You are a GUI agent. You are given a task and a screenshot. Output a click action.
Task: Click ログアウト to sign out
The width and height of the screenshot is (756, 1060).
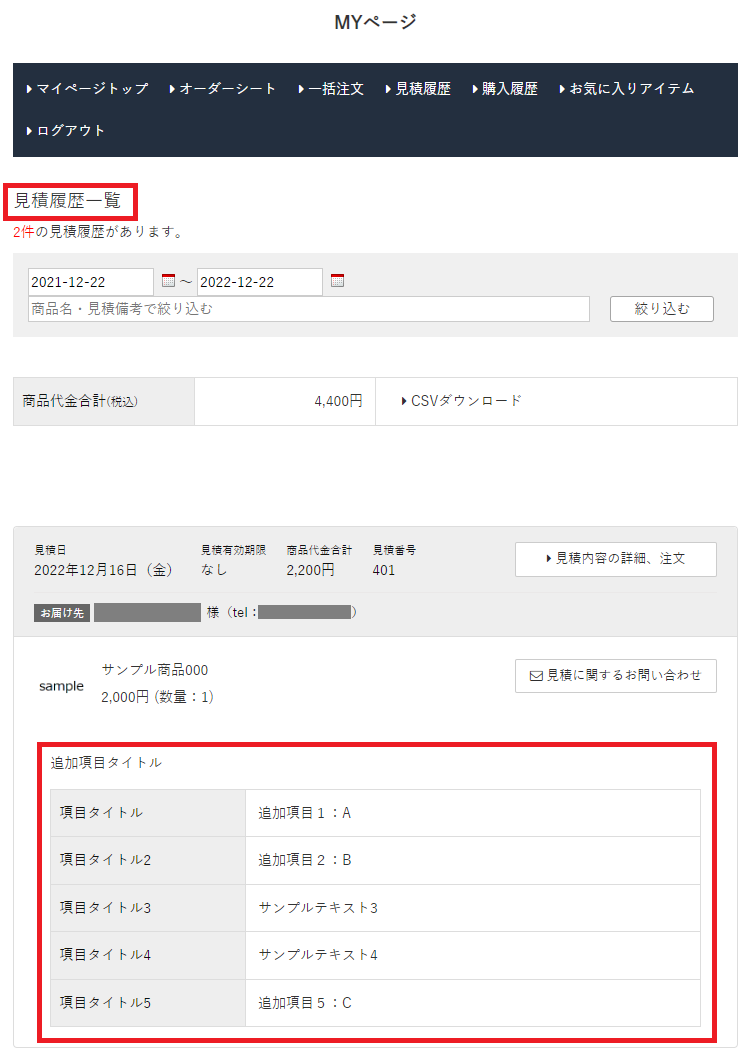pos(66,130)
